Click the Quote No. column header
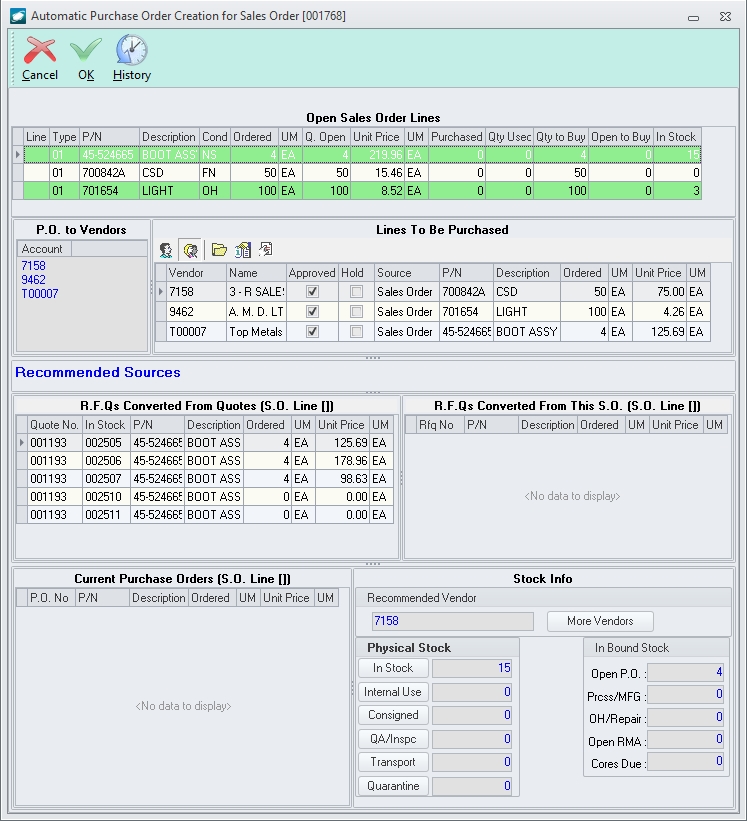Image resolution: width=747 pixels, height=821 pixels. tap(54, 425)
